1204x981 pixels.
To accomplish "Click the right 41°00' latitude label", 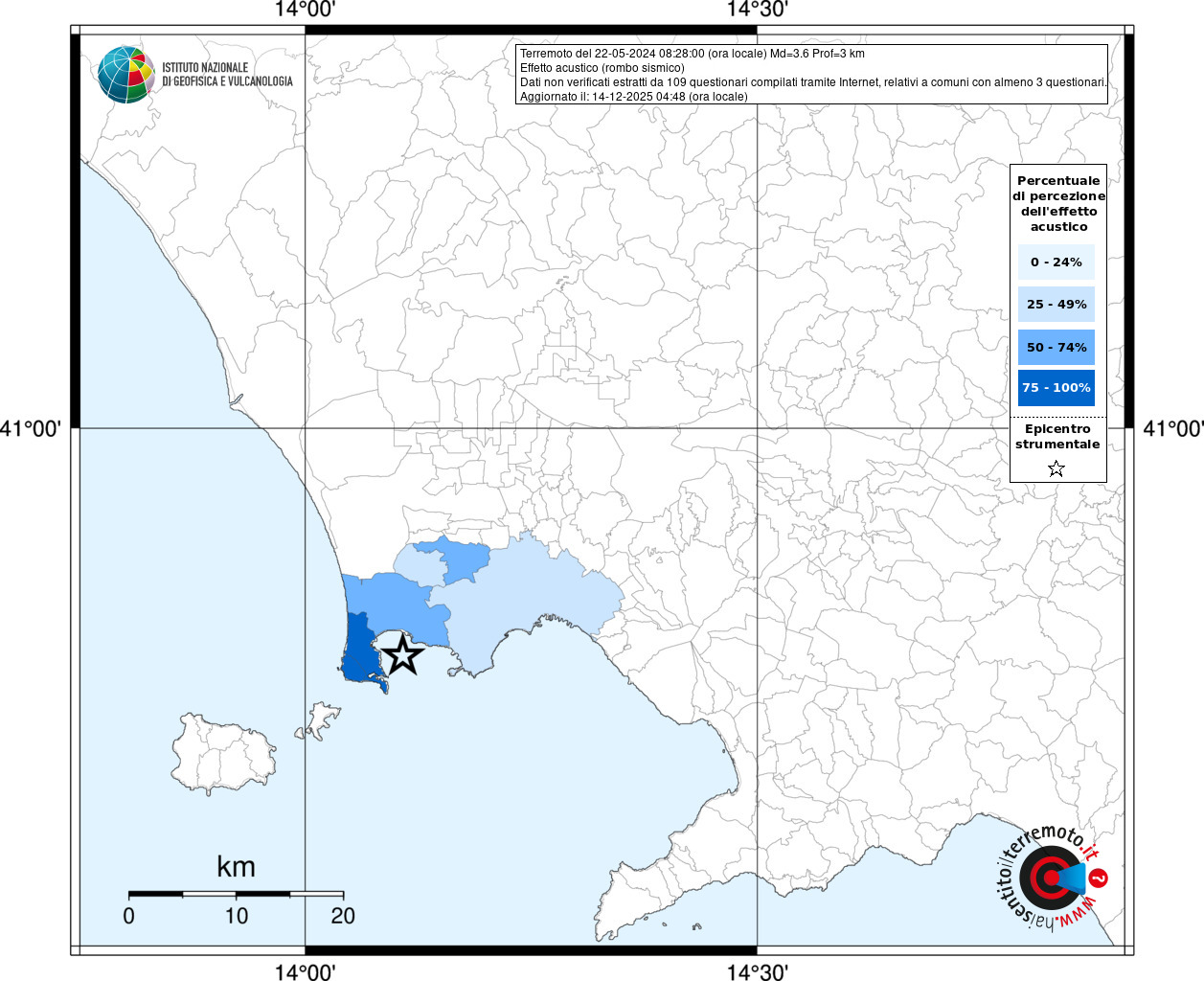I will [x=1173, y=428].
